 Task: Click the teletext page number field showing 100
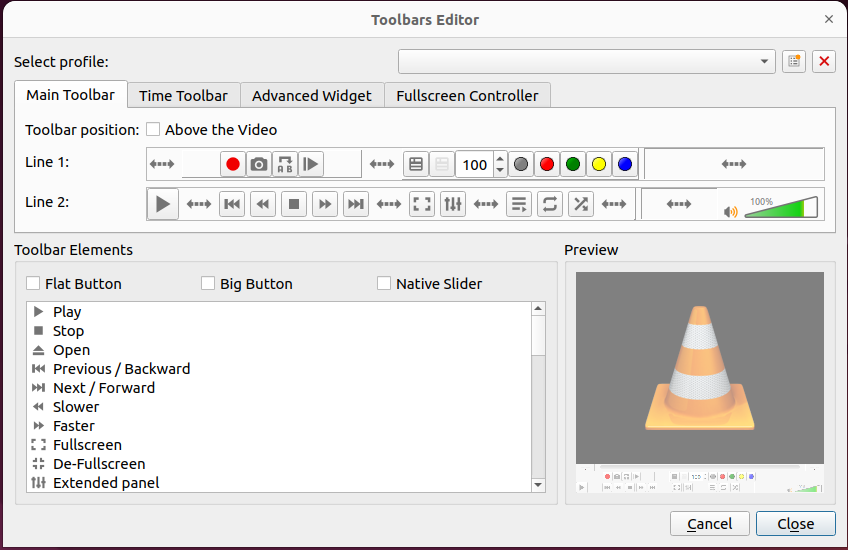tap(475, 164)
